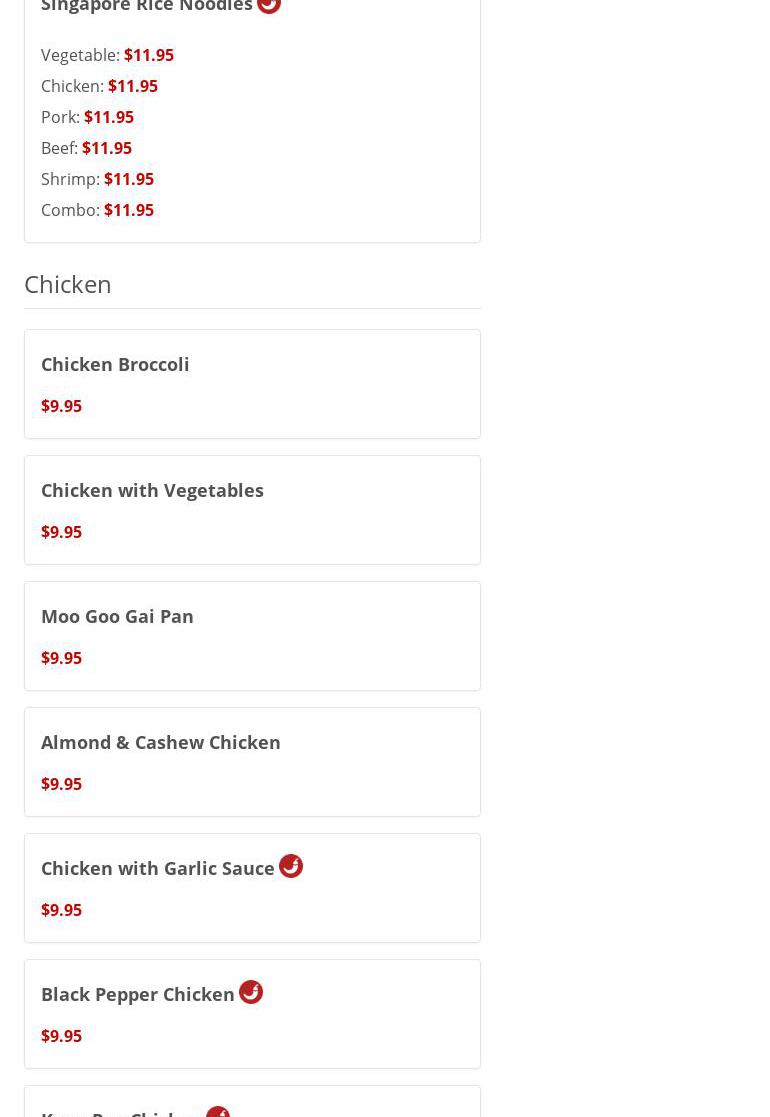Viewport: 770px width, 1117px height.
Task: Click the Singapore Rice Noodles heading
Action: (146, 6)
